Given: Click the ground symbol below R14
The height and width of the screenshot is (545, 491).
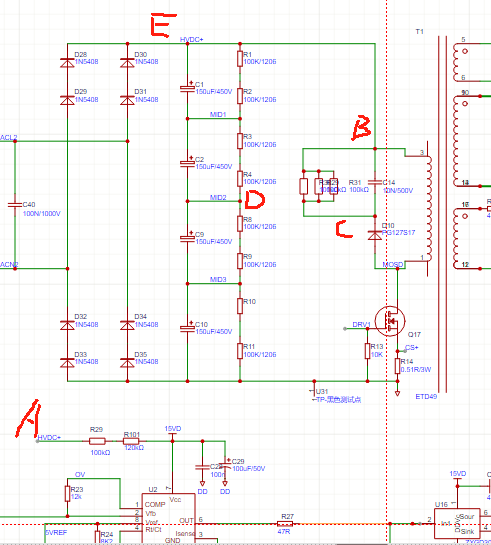Looking at the screenshot, I should [397, 393].
